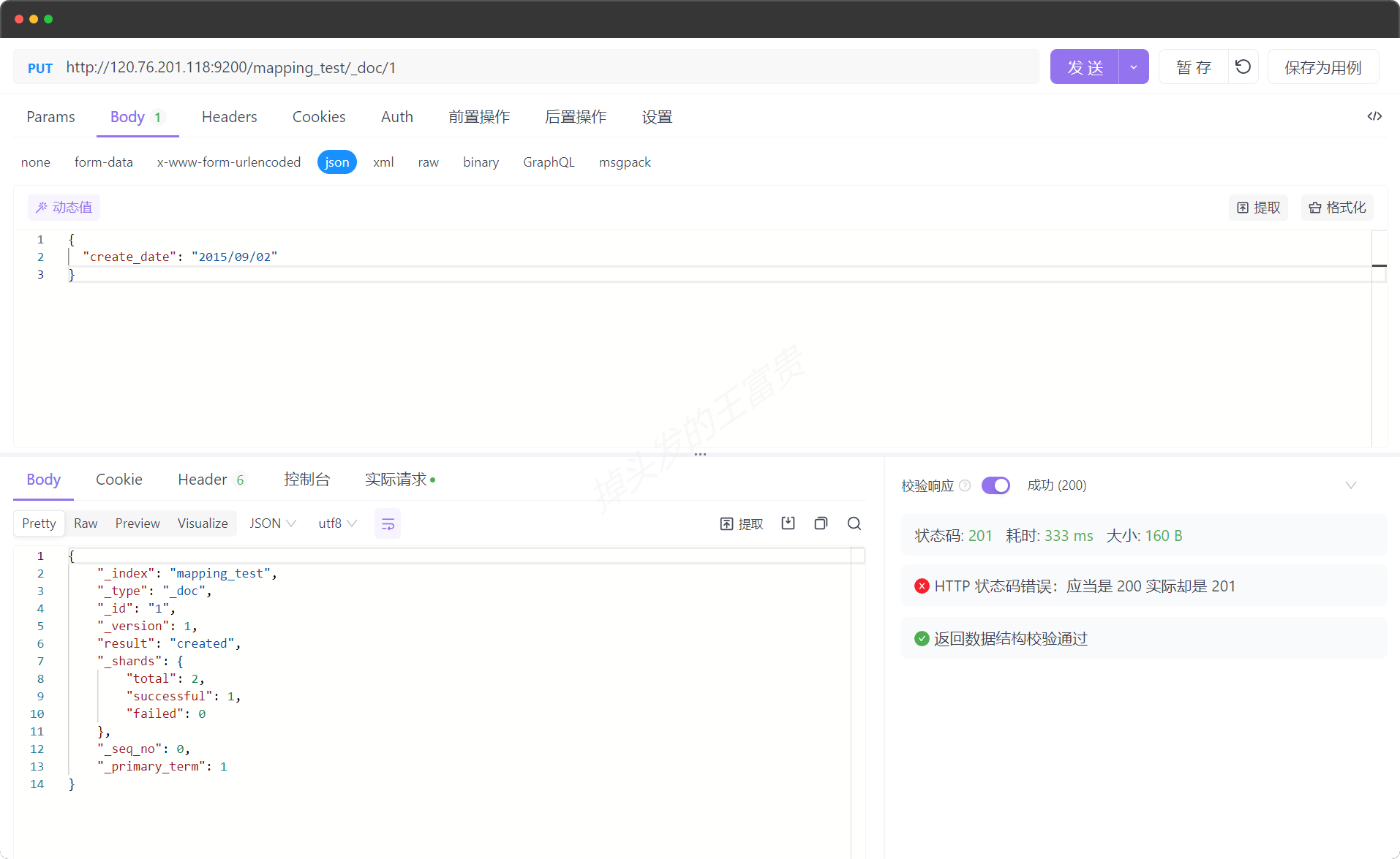Screen dimensions: 1400x859
Task: Click the reset/undo changes icon
Action: pyautogui.click(x=1243, y=67)
